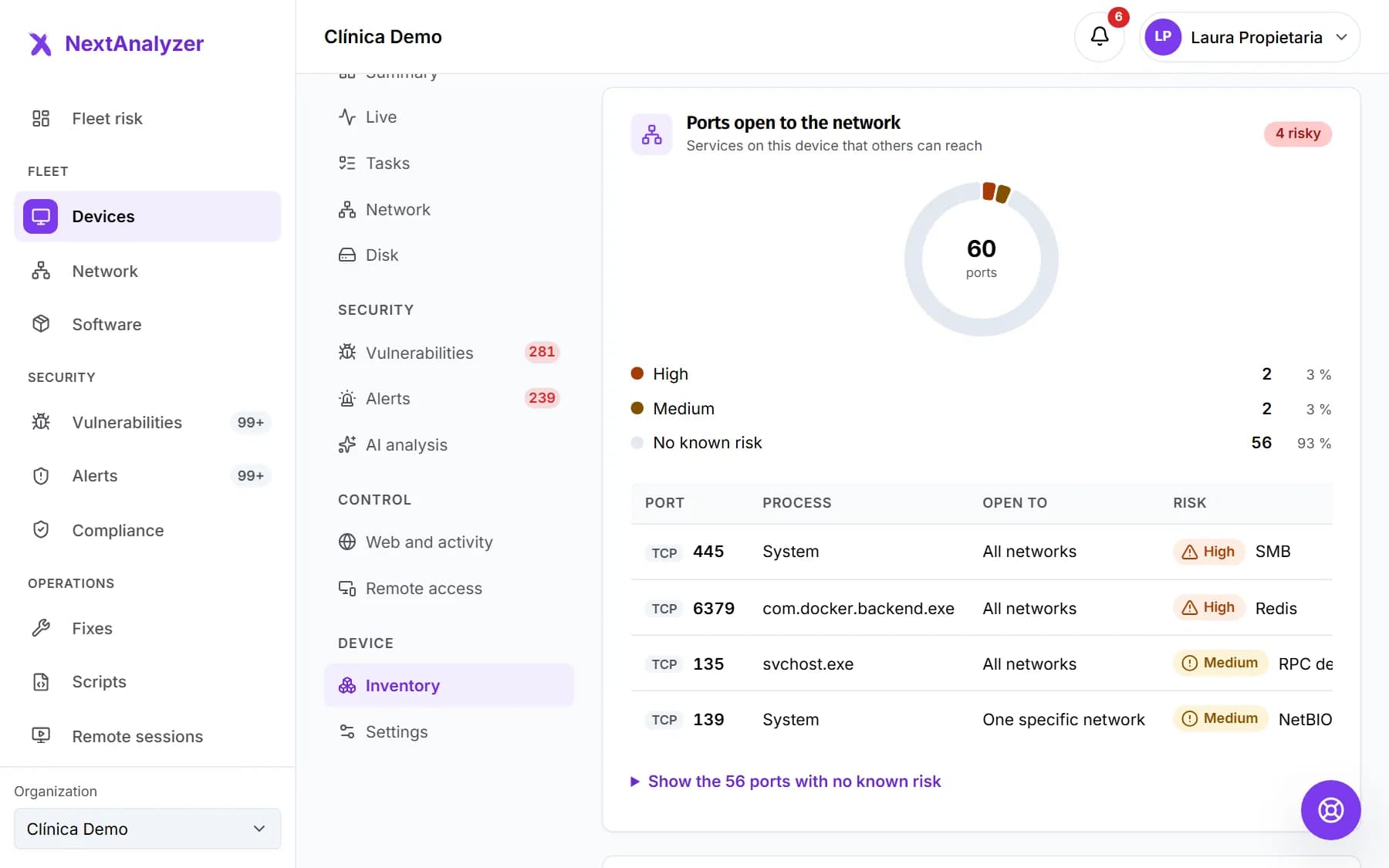This screenshot has height=868, width=1389.
Task: Click the 4 risky badge
Action: pos(1298,133)
